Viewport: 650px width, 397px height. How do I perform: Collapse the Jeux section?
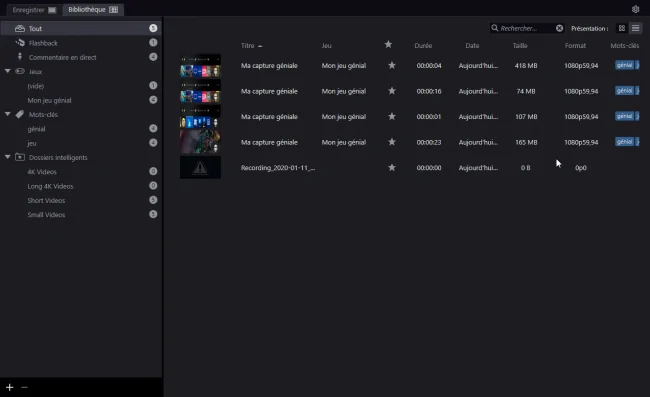pos(7,71)
